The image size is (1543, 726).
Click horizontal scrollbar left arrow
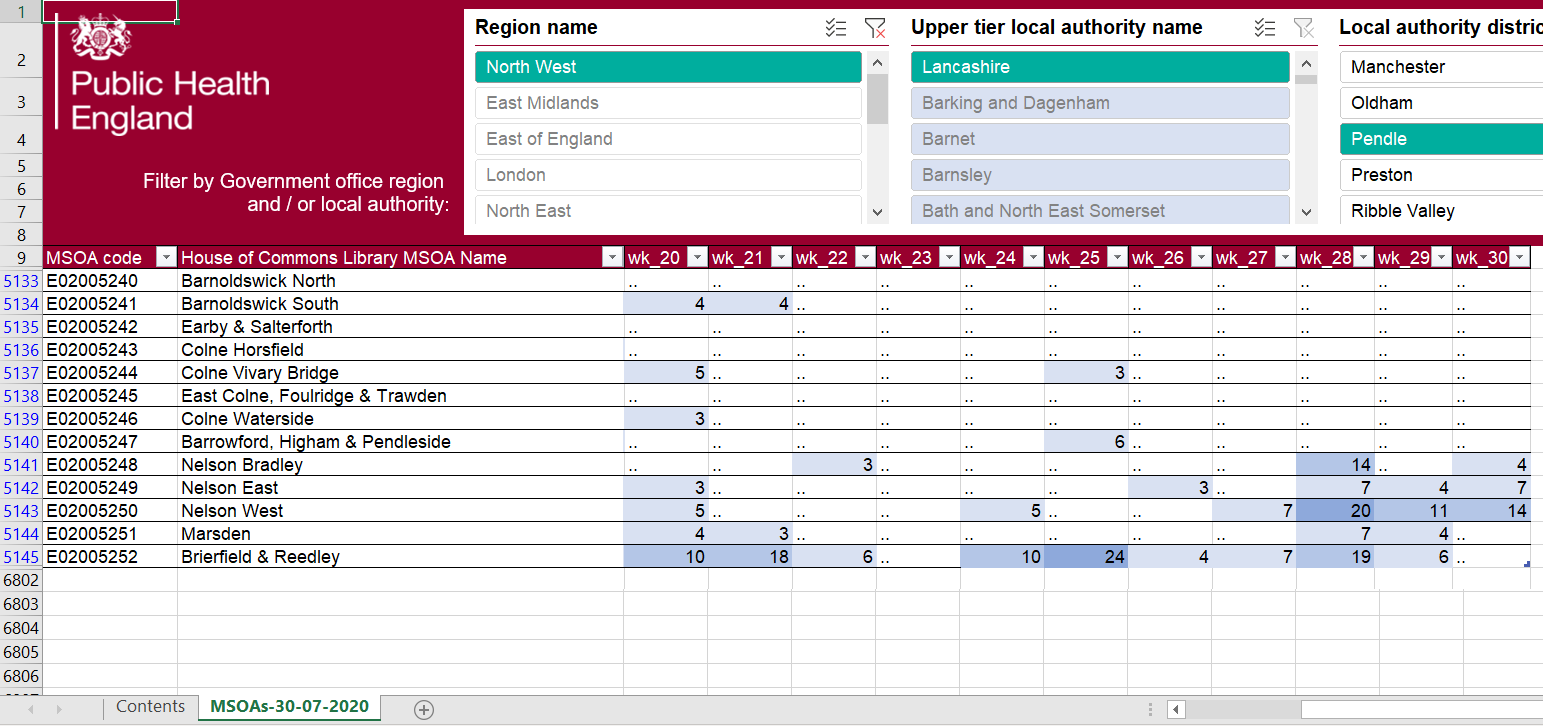click(1177, 709)
